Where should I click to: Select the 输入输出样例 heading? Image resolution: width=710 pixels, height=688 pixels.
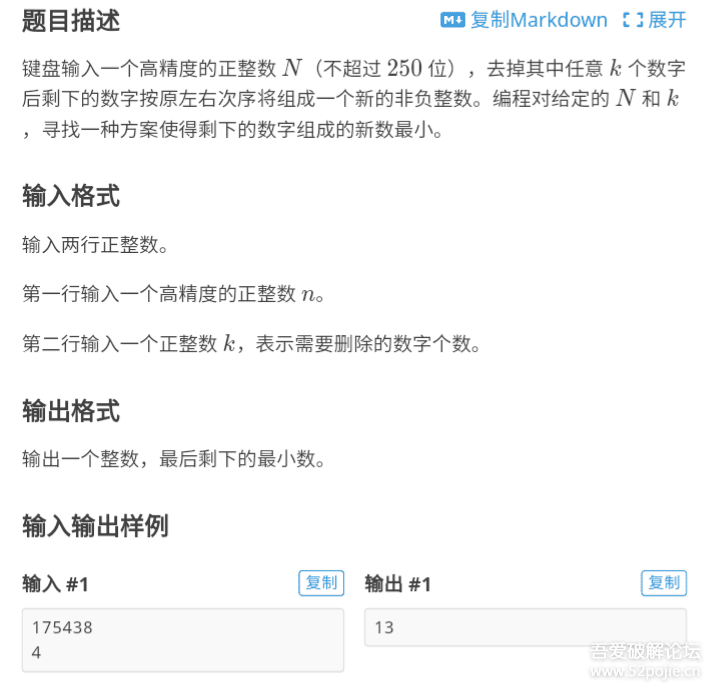[x=96, y=526]
